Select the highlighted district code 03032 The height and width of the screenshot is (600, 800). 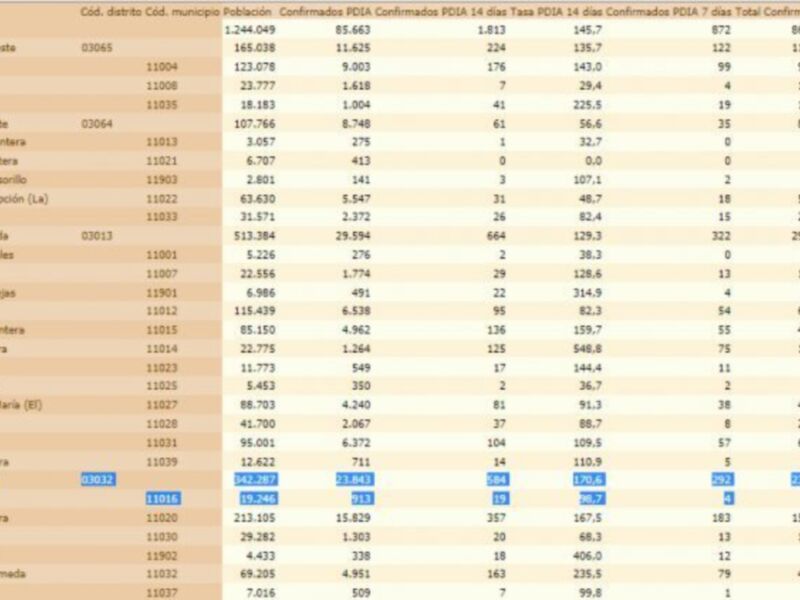[x=100, y=481]
